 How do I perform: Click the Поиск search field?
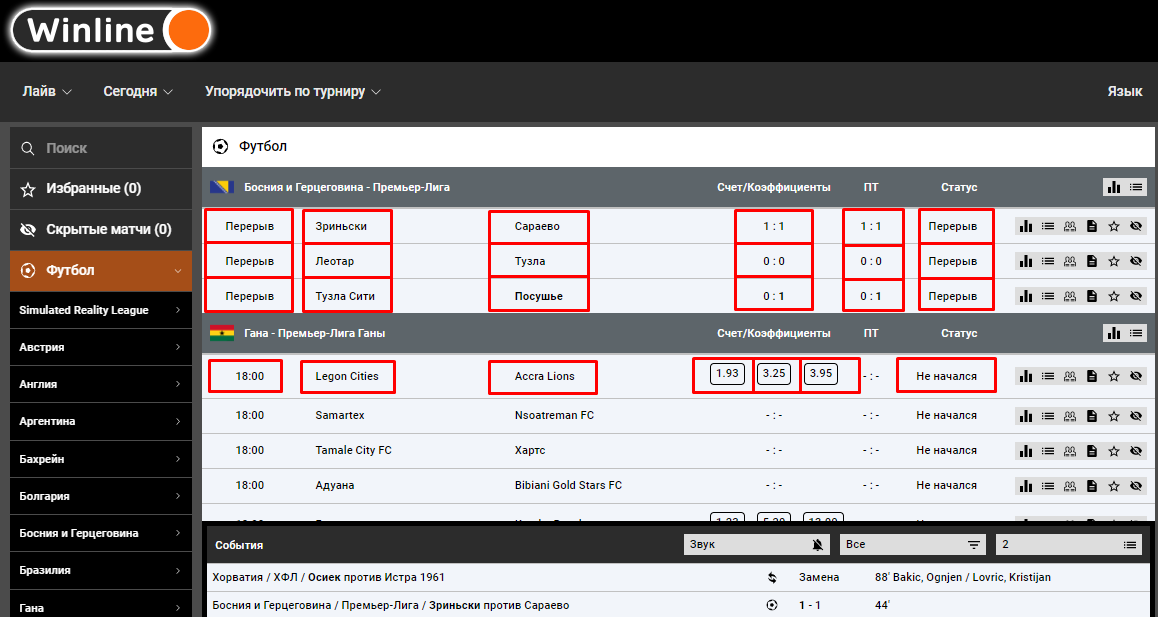(x=101, y=148)
